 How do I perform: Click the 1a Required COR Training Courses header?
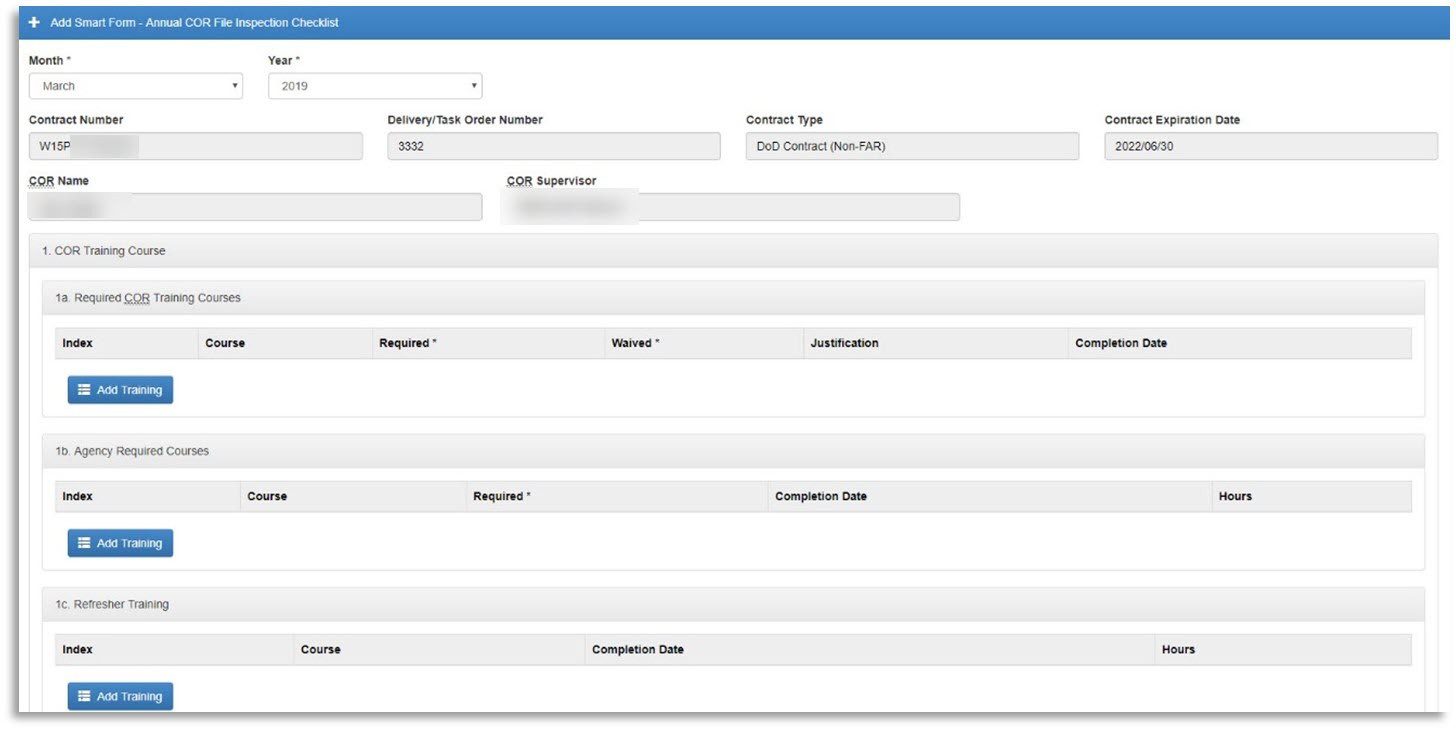[x=148, y=298]
